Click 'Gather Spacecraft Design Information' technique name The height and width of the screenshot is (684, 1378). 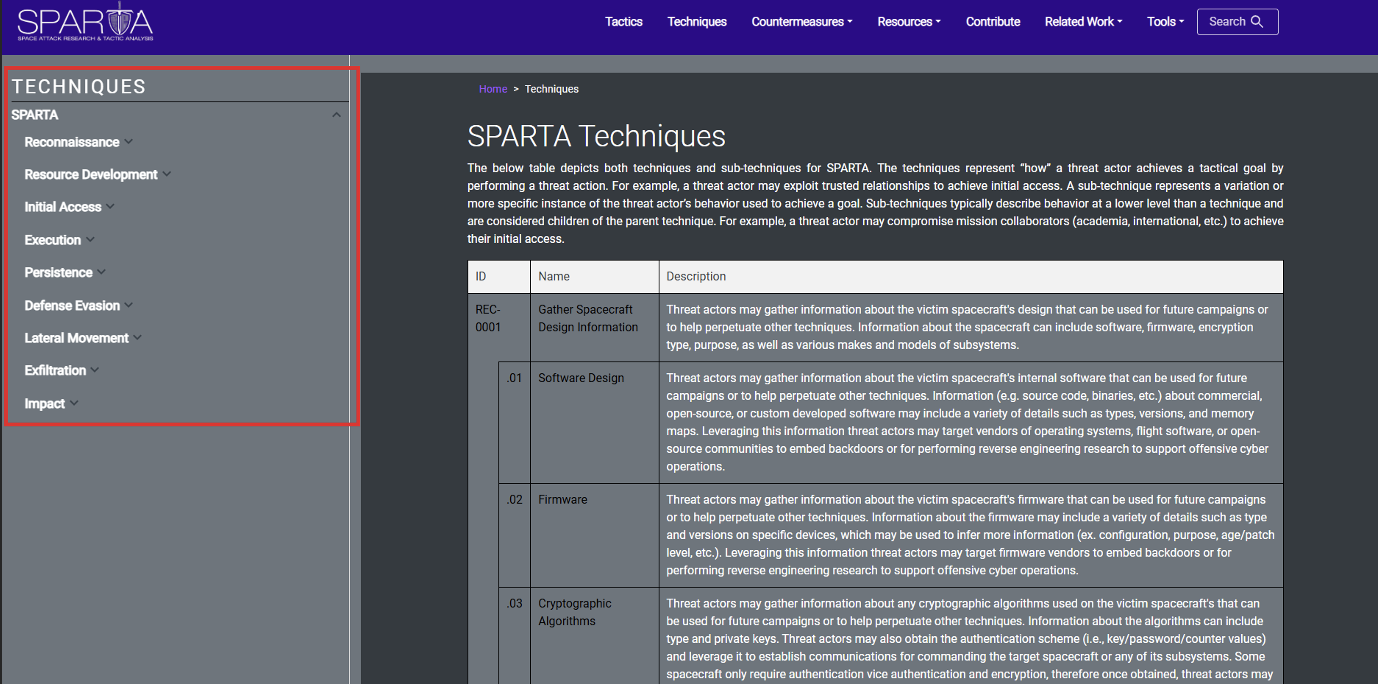click(x=588, y=318)
